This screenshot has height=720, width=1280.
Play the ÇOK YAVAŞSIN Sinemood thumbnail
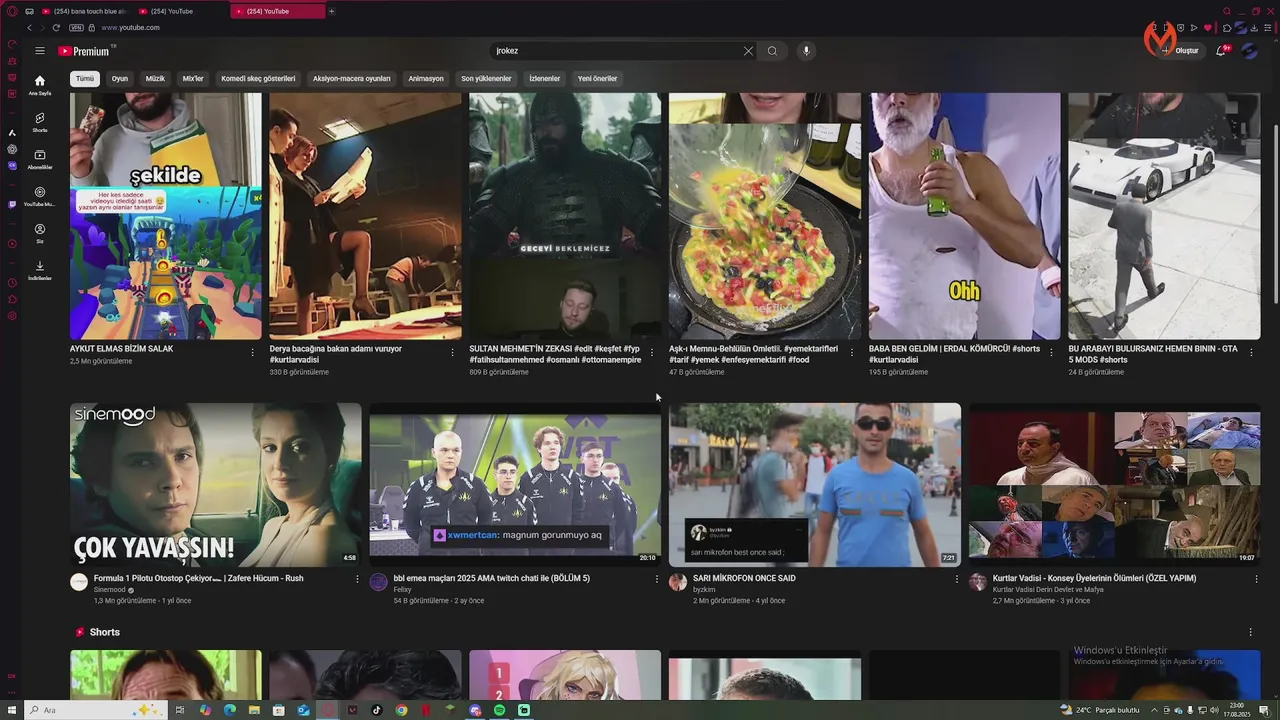coord(216,484)
